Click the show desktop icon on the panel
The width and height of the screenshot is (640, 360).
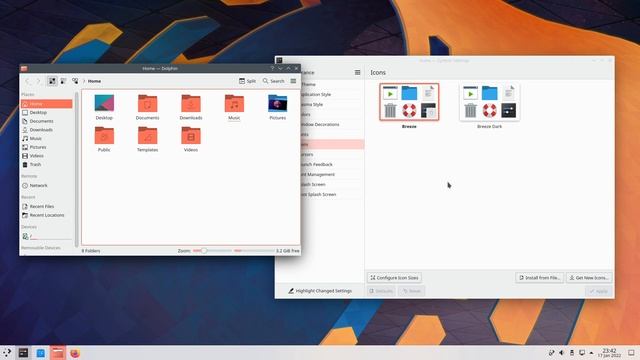[631, 353]
